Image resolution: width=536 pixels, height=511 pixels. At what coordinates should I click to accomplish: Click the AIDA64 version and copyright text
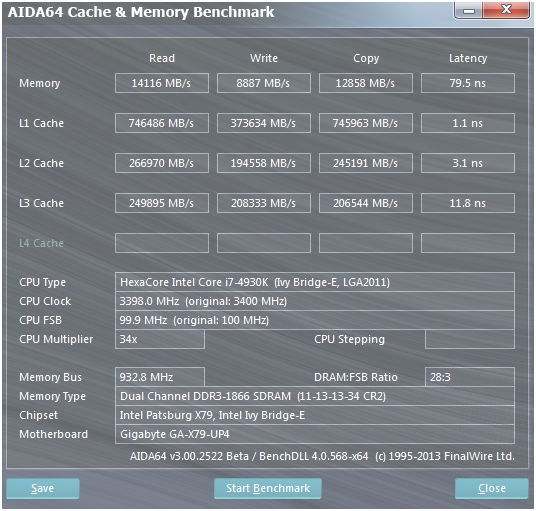(322, 456)
